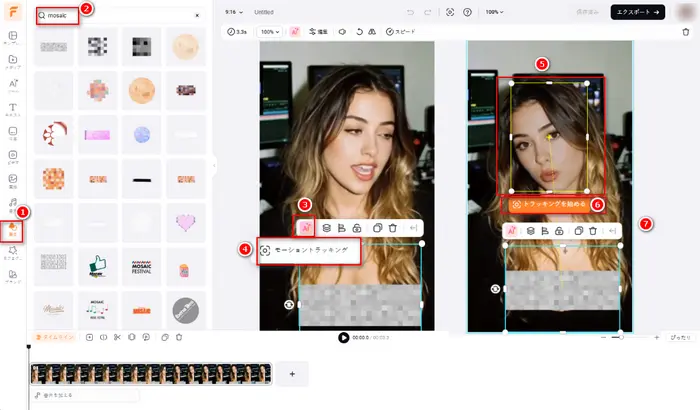Delete element via left floating toolbar trash icon

point(393,228)
